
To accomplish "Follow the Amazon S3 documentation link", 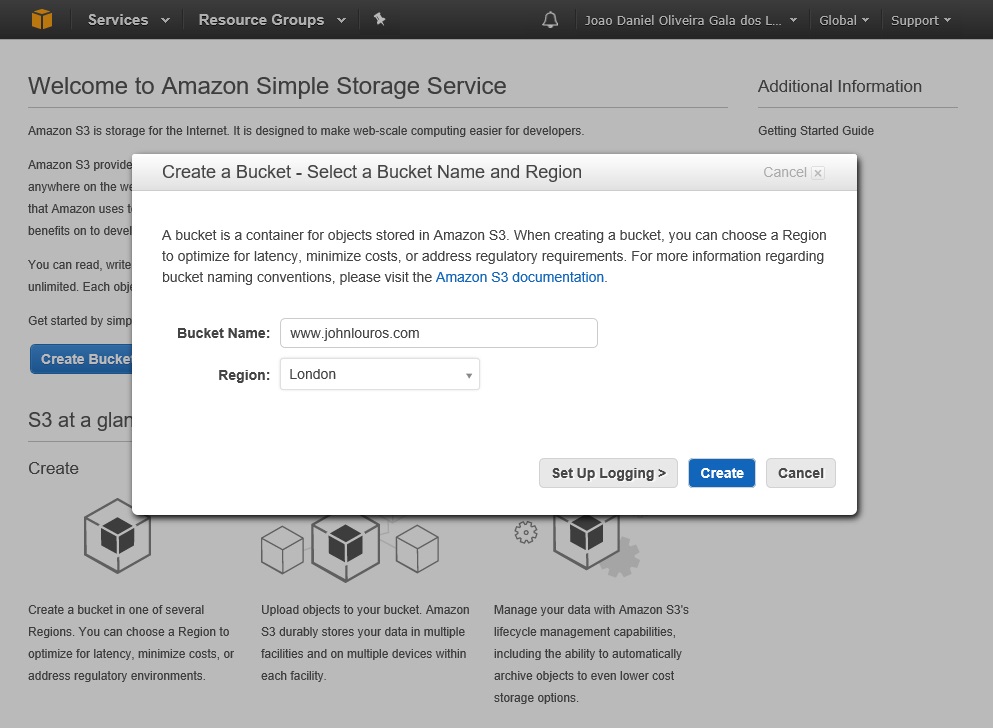I will [519, 277].
